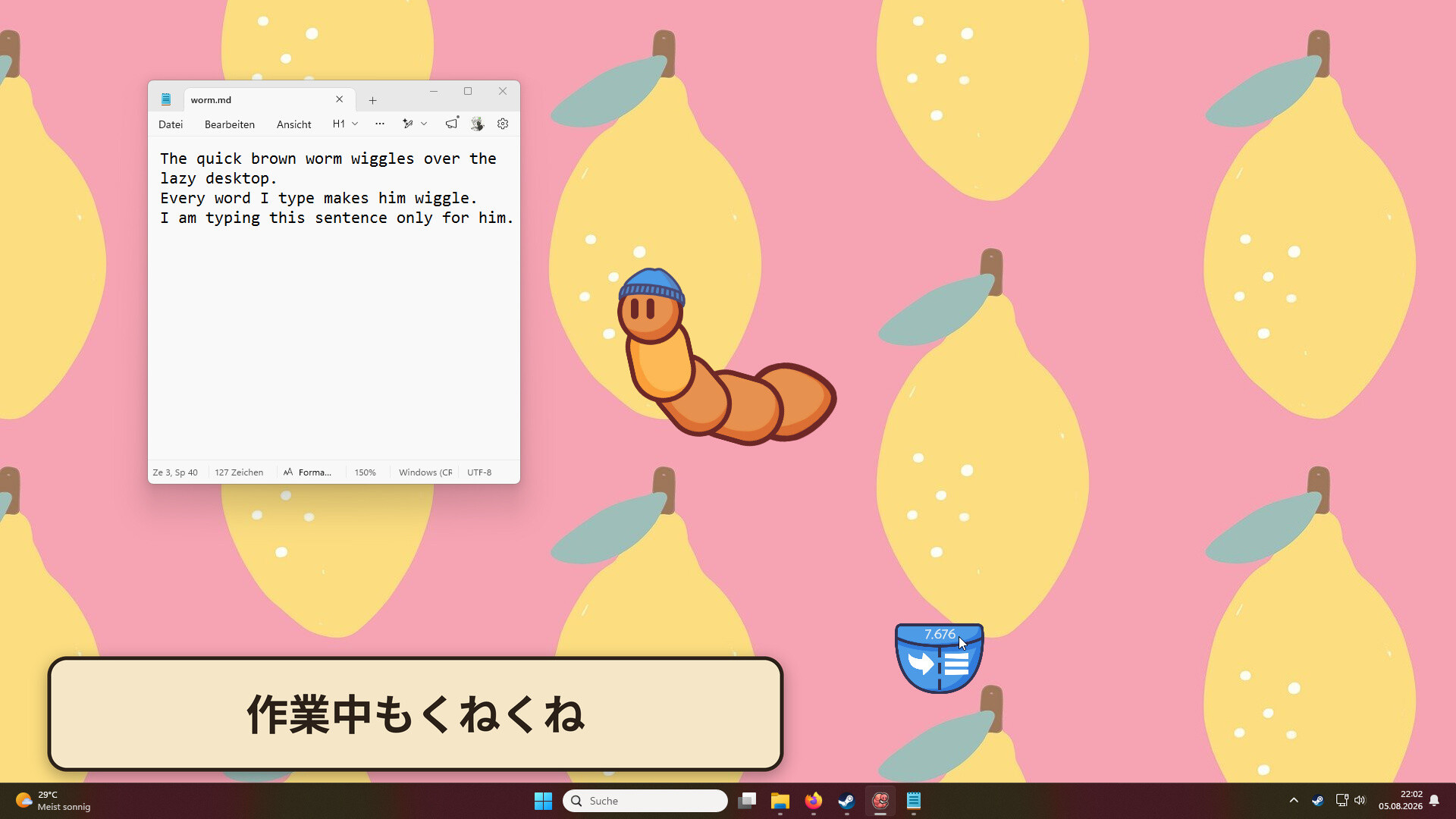Viewport: 1456px width, 819px height.
Task: Open the Notepad settings gear
Action: tap(503, 124)
